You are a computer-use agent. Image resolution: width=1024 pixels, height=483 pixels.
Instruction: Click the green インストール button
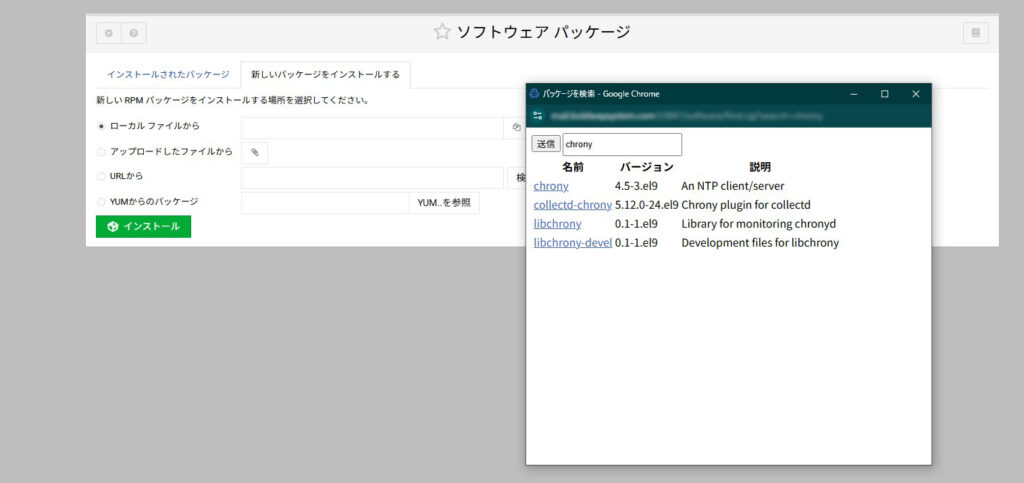point(143,227)
